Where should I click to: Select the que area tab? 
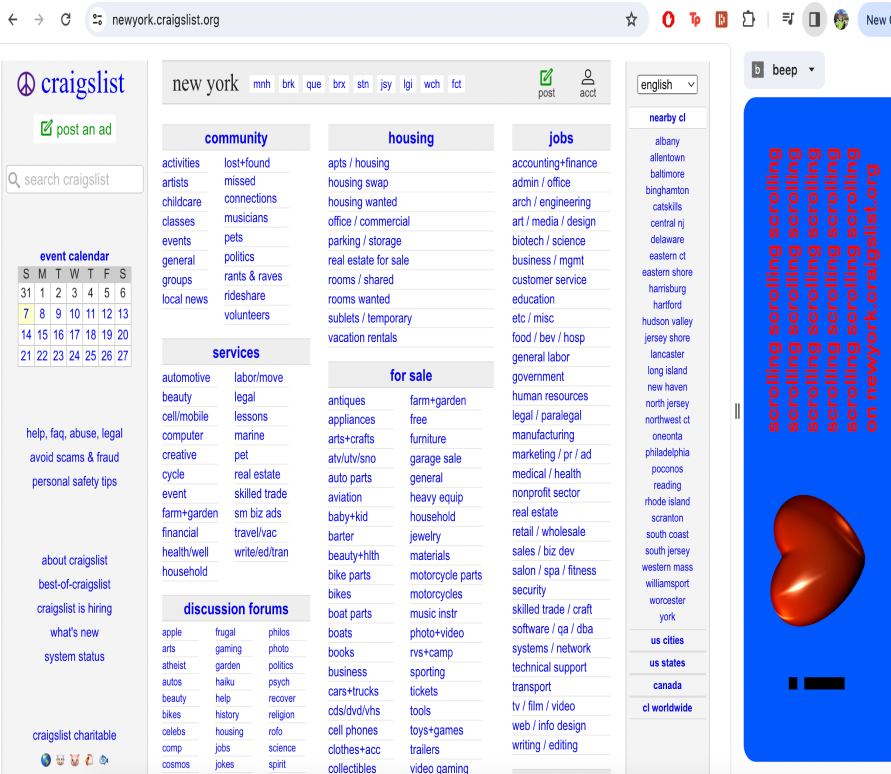(314, 84)
